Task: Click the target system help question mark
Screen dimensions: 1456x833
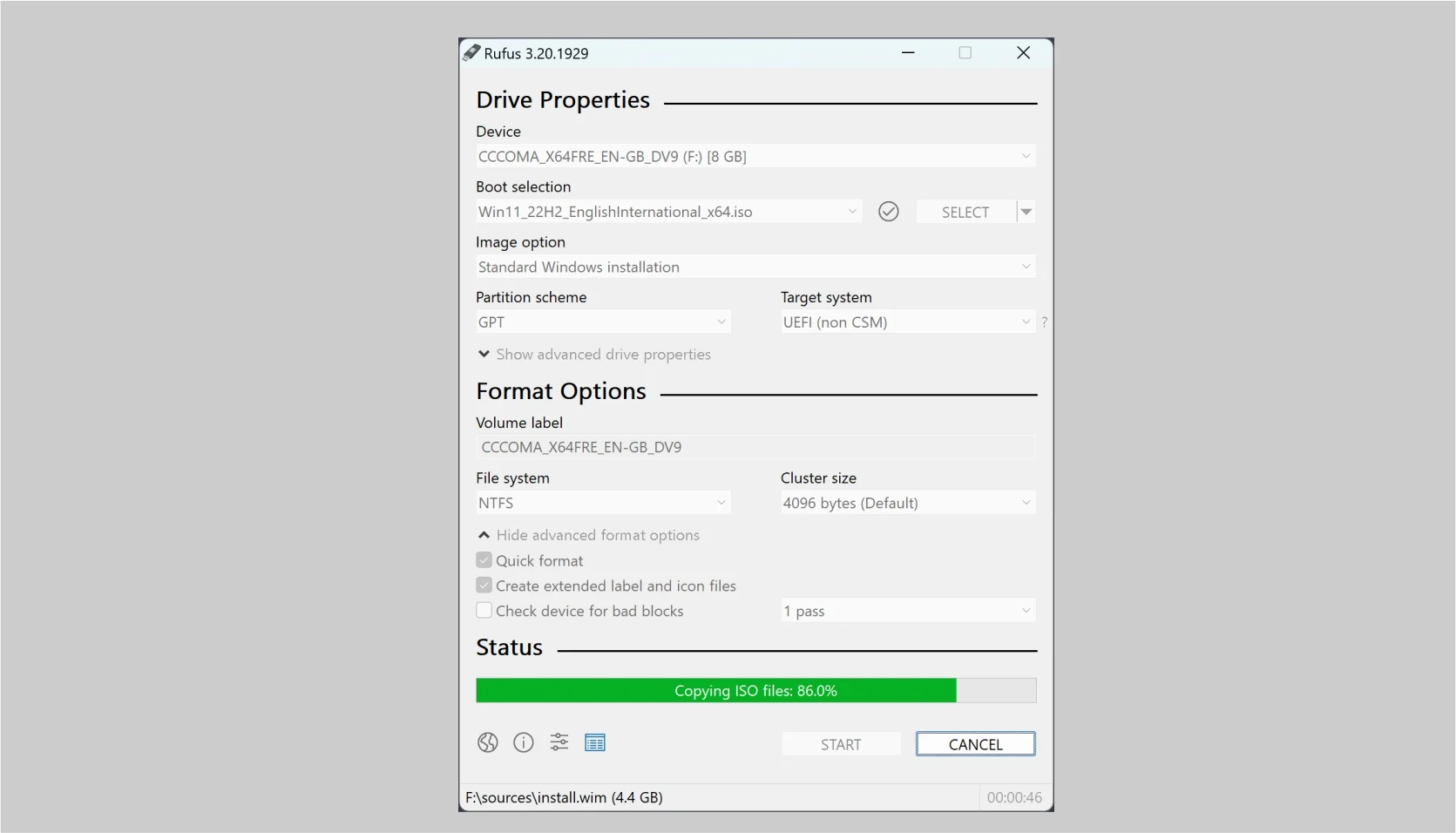Action: (x=1044, y=322)
